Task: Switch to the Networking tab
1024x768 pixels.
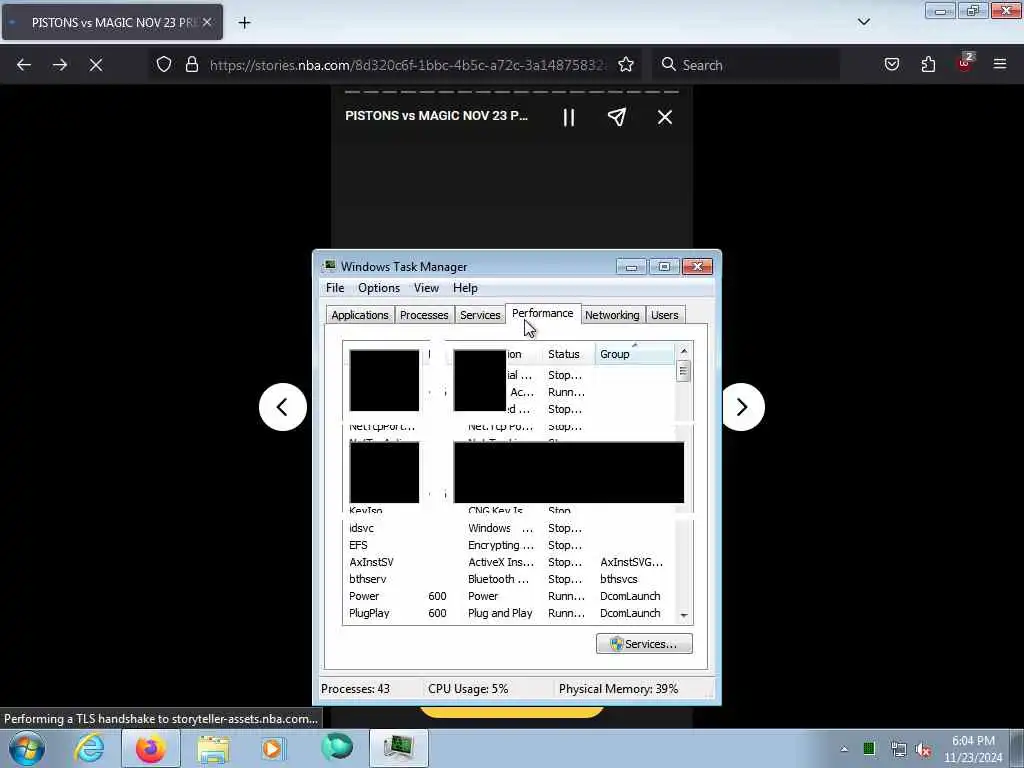Action: click(x=612, y=315)
